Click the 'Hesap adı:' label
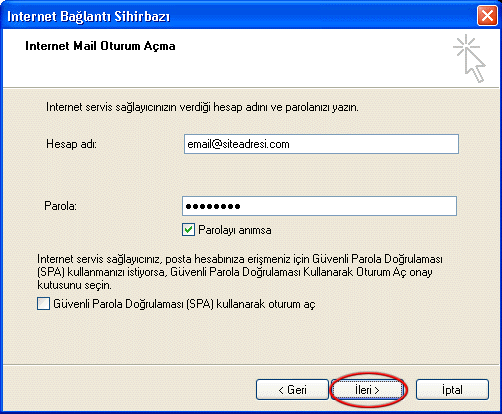 (71, 144)
